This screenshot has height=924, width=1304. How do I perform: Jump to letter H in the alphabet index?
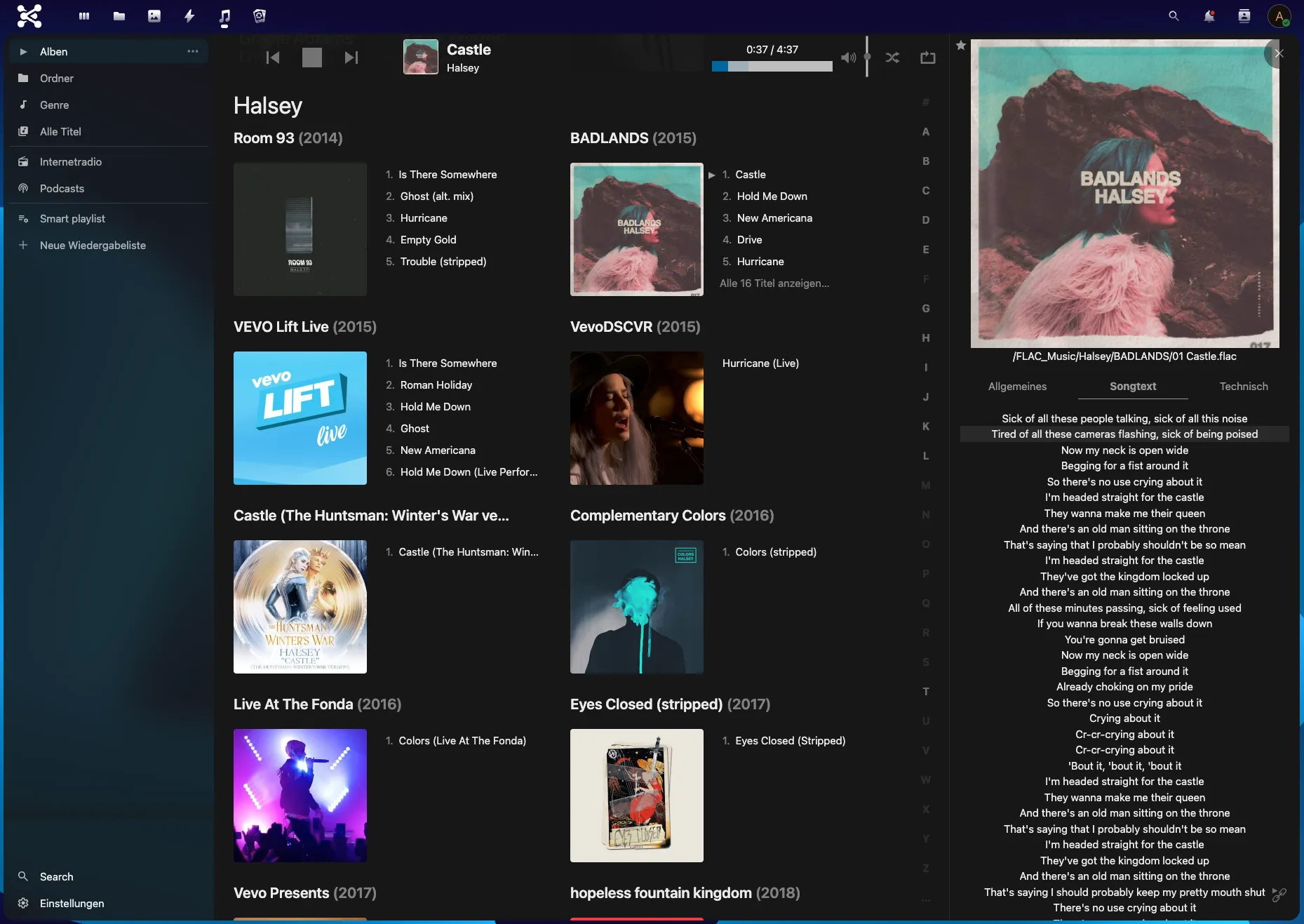[x=926, y=338]
